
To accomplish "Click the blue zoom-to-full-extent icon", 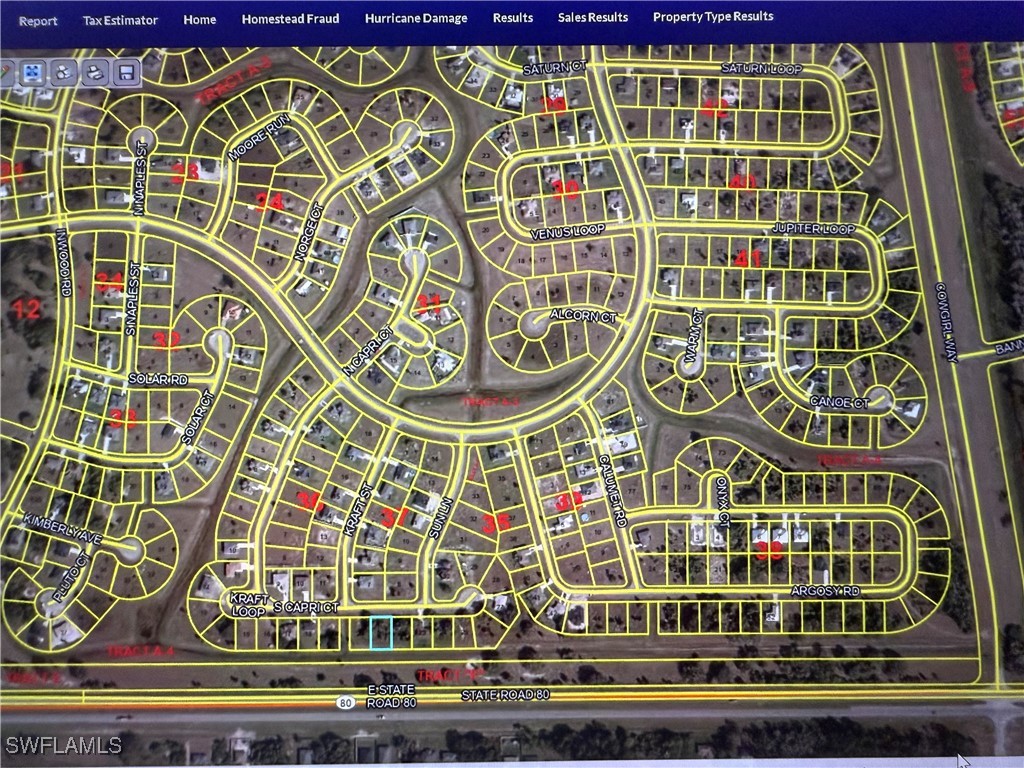I will (33, 71).
